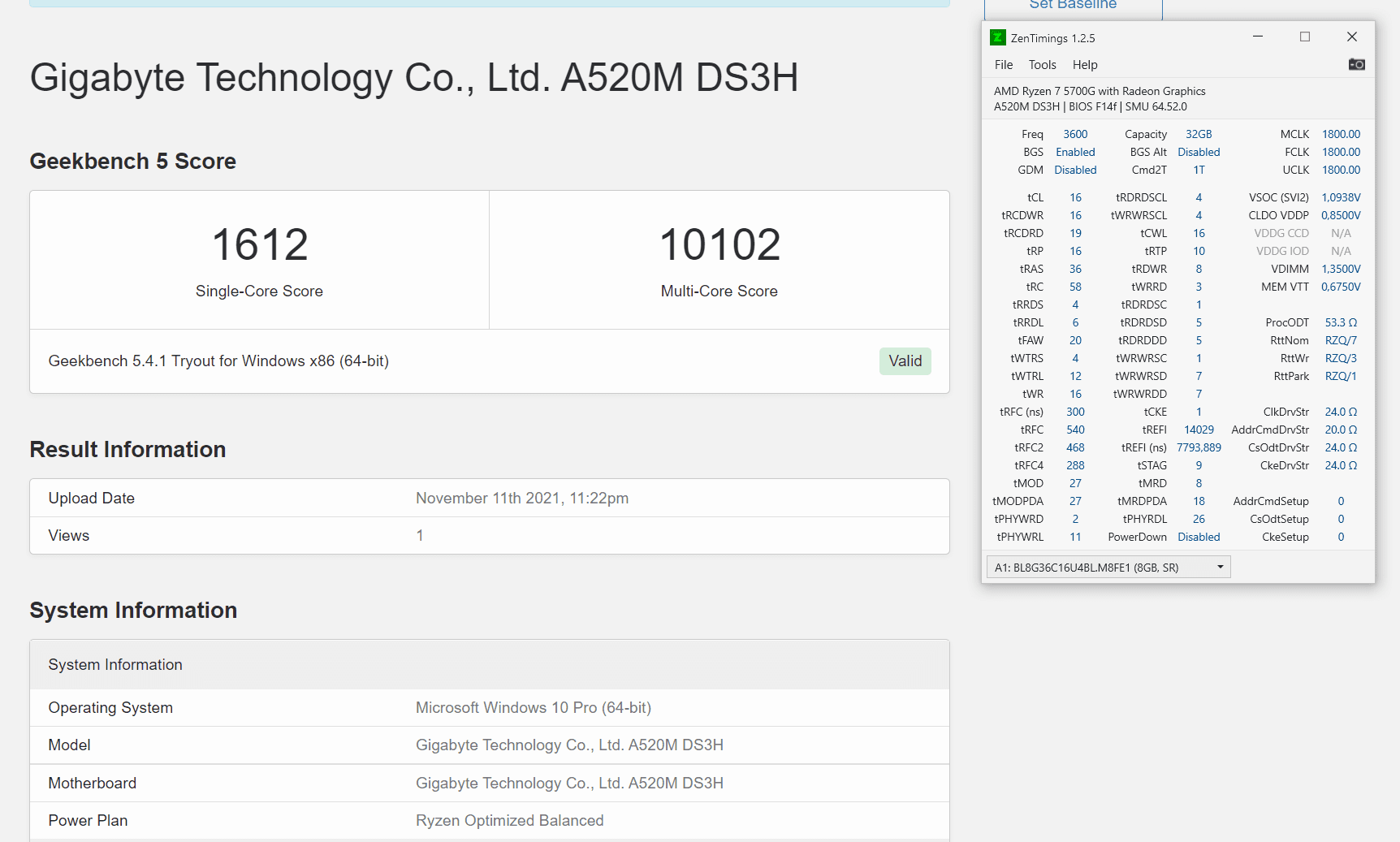
Task: Click the ZenTimings green app icon
Action: coord(998,37)
